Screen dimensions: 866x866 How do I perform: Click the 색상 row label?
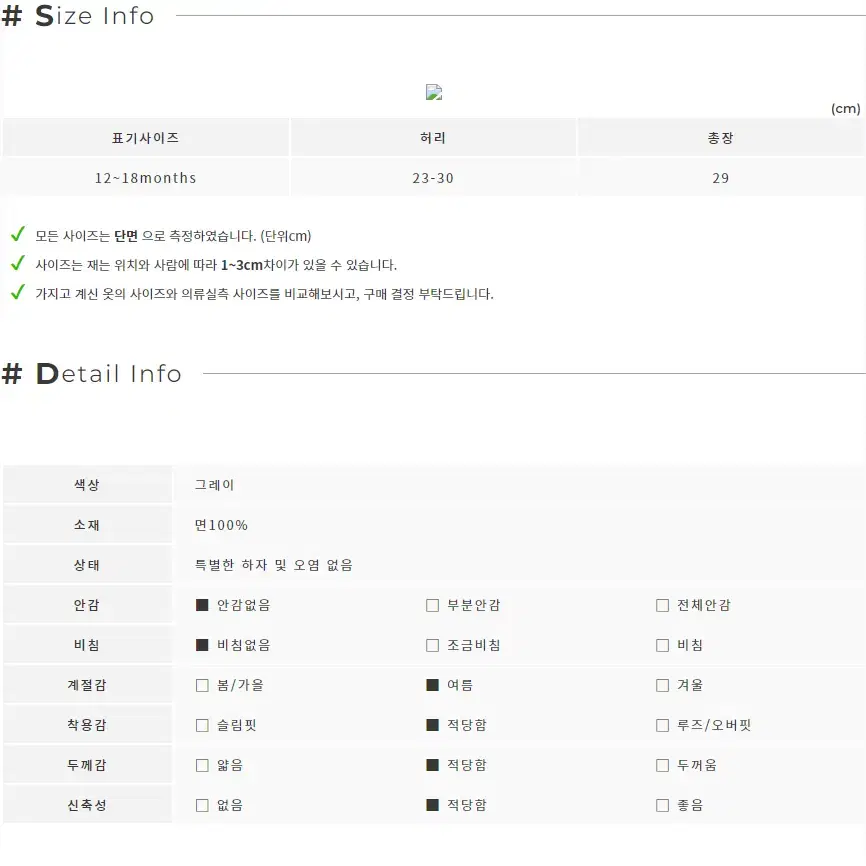coord(87,484)
